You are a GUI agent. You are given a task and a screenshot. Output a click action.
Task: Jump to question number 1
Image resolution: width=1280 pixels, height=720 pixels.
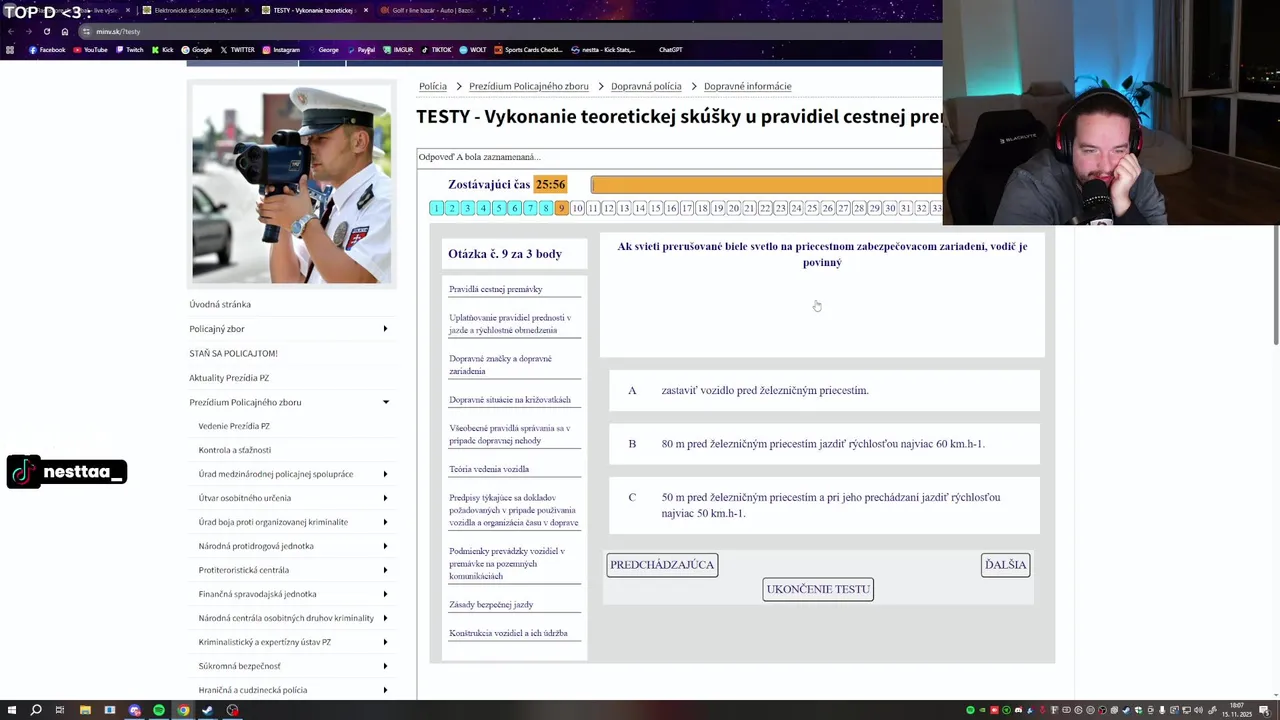pyautogui.click(x=436, y=208)
